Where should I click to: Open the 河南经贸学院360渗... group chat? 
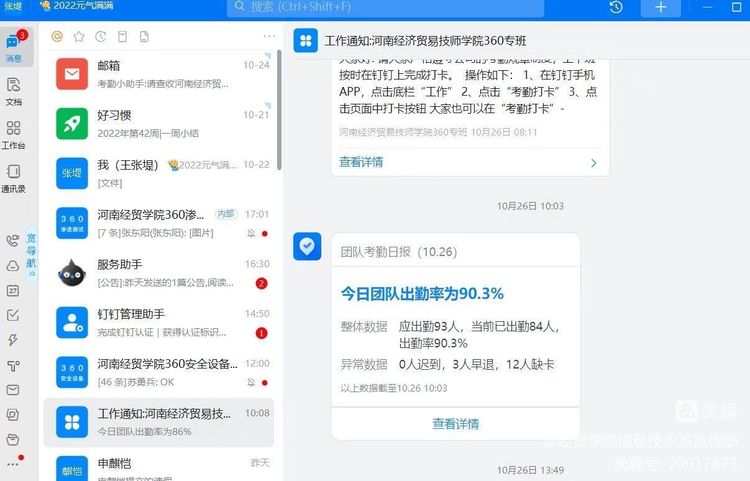click(159, 223)
